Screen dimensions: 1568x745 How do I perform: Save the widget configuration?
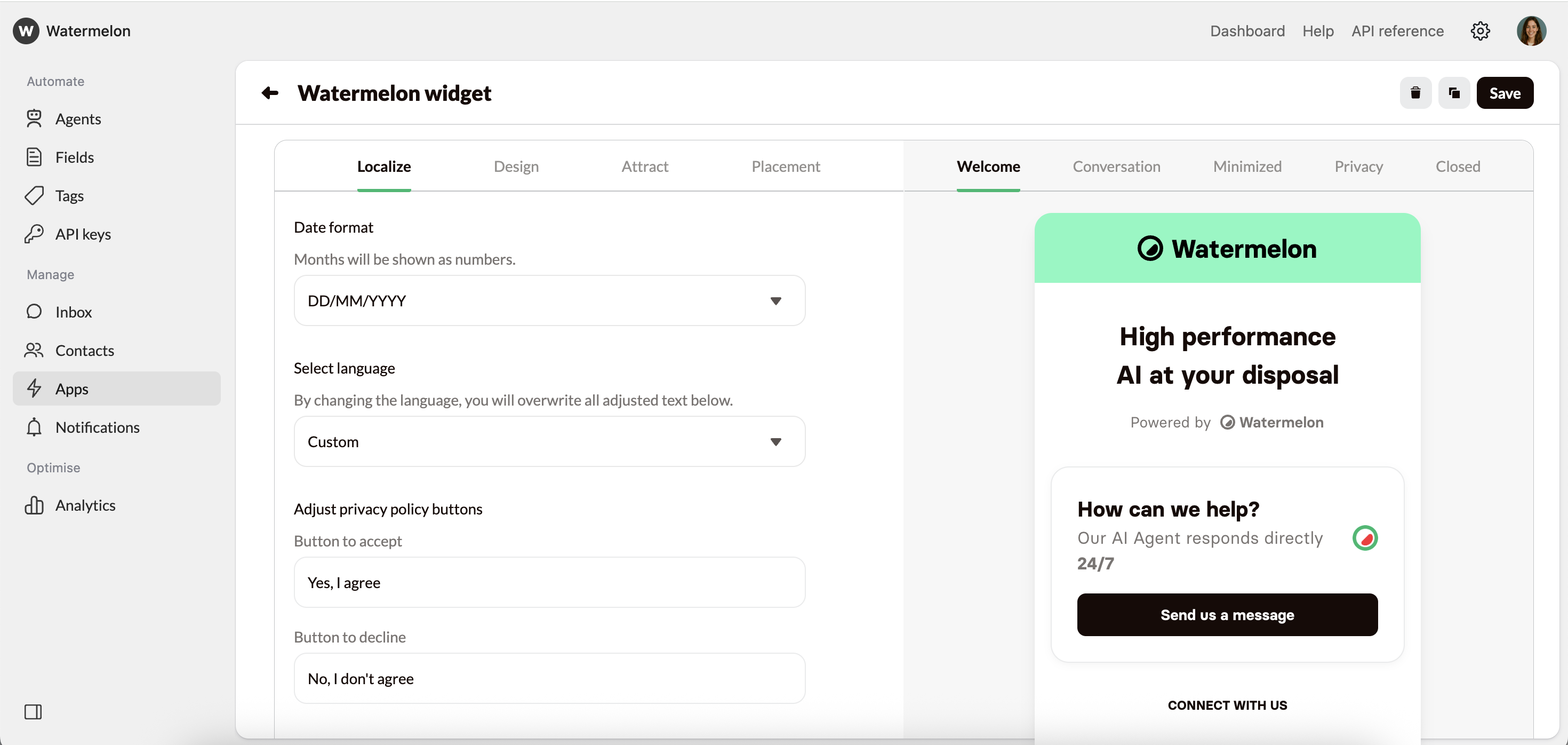tap(1505, 93)
